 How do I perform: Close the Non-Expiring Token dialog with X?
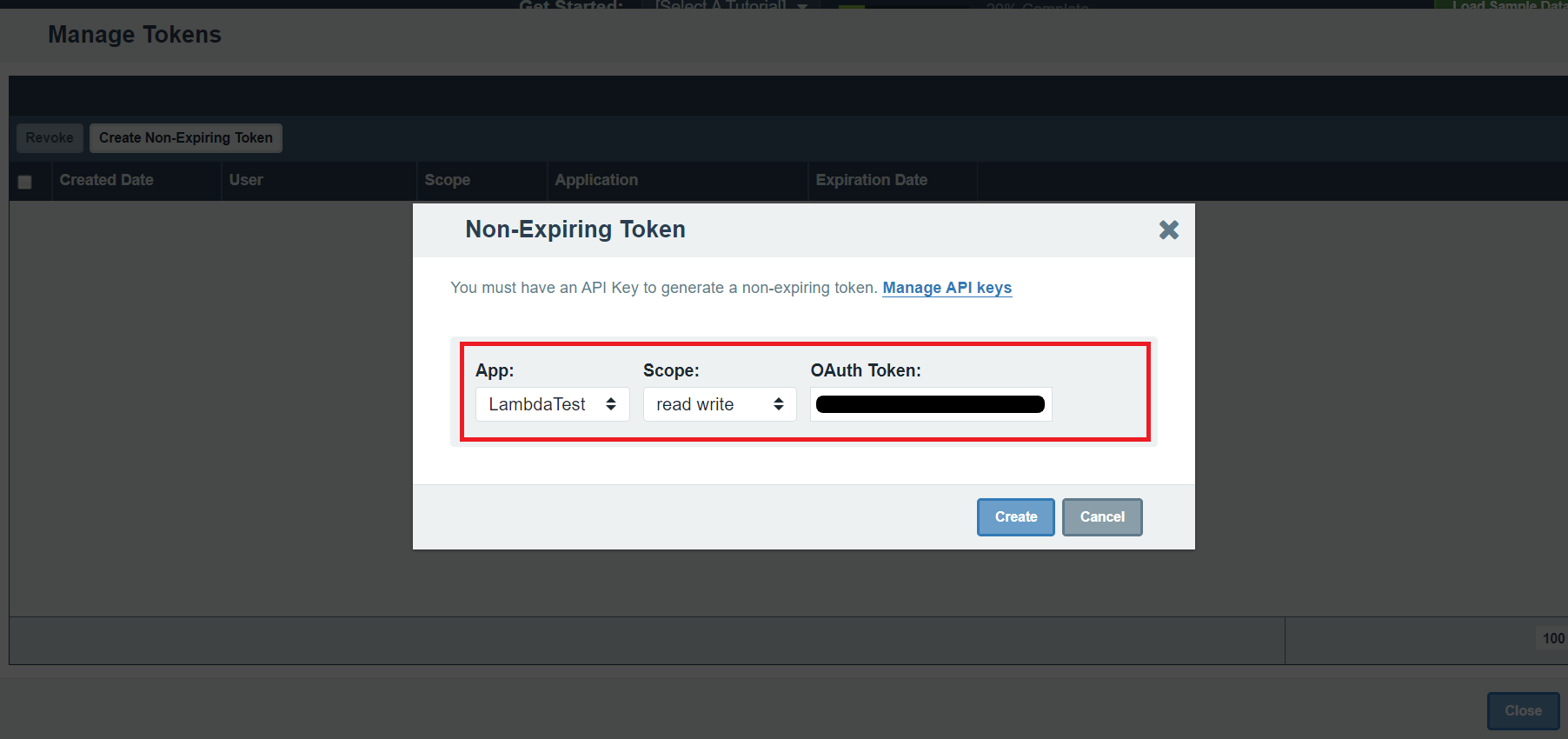point(1168,230)
